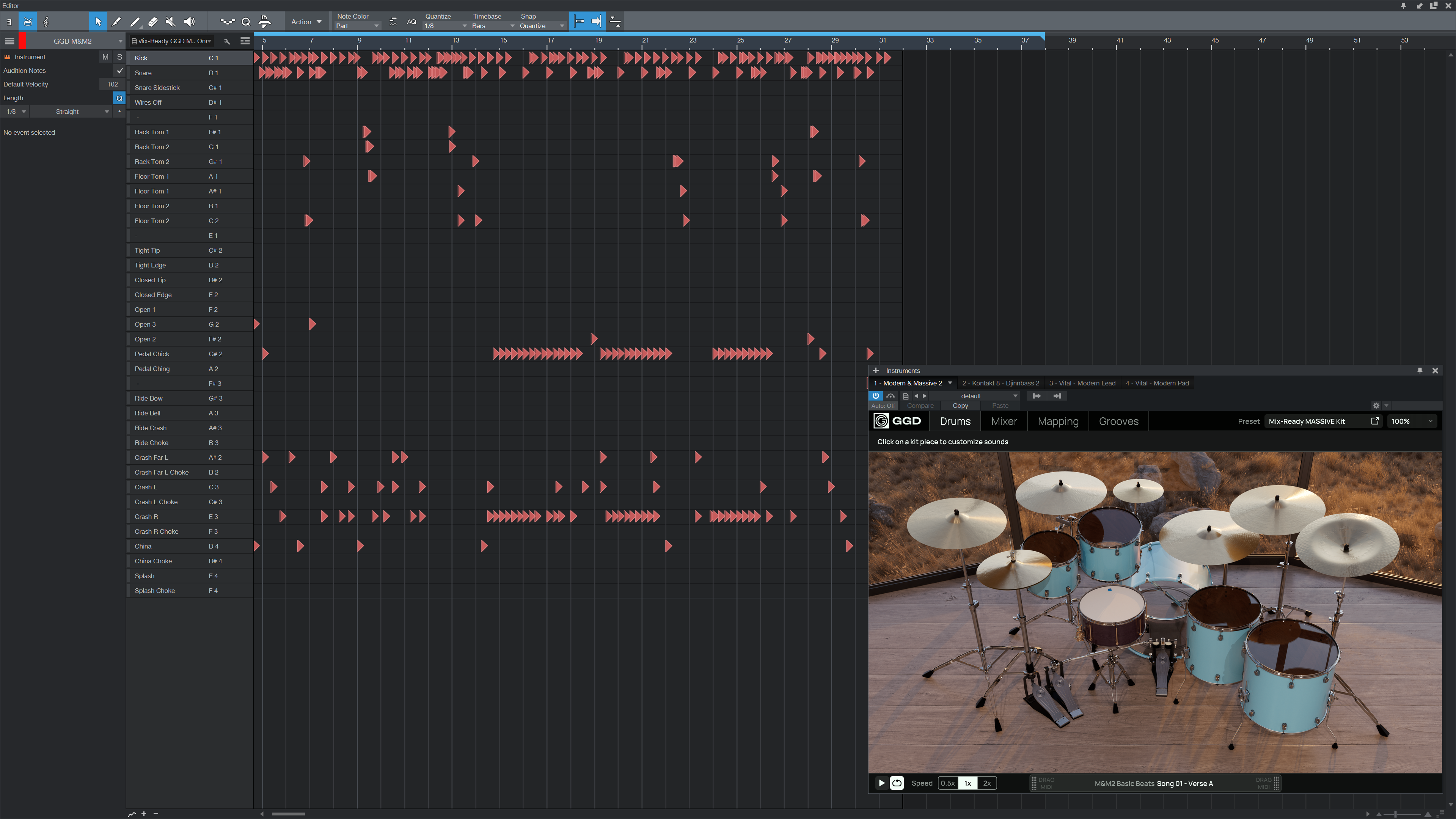
Task: Play the groove preview
Action: click(881, 783)
